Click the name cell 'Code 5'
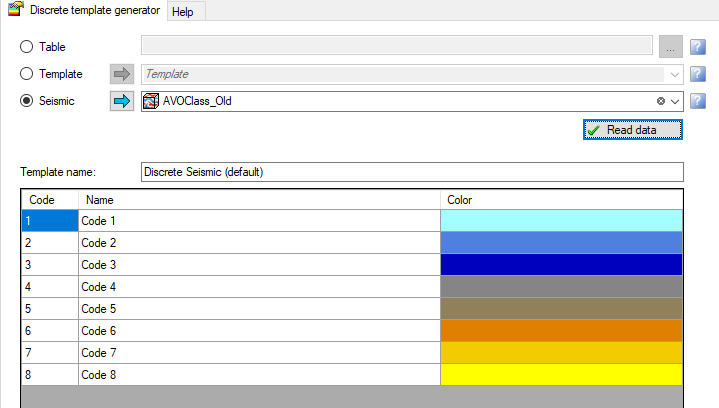Viewport: 719px width, 408px height. pyautogui.click(x=259, y=309)
